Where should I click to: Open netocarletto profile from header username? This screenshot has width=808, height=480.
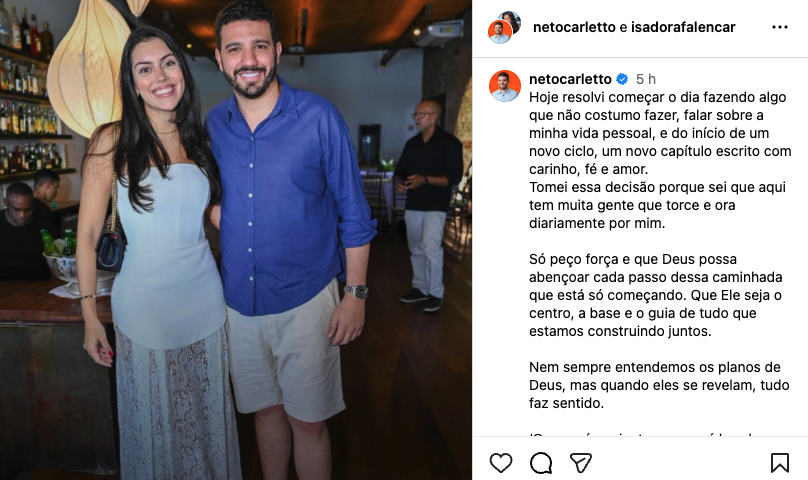(574, 27)
